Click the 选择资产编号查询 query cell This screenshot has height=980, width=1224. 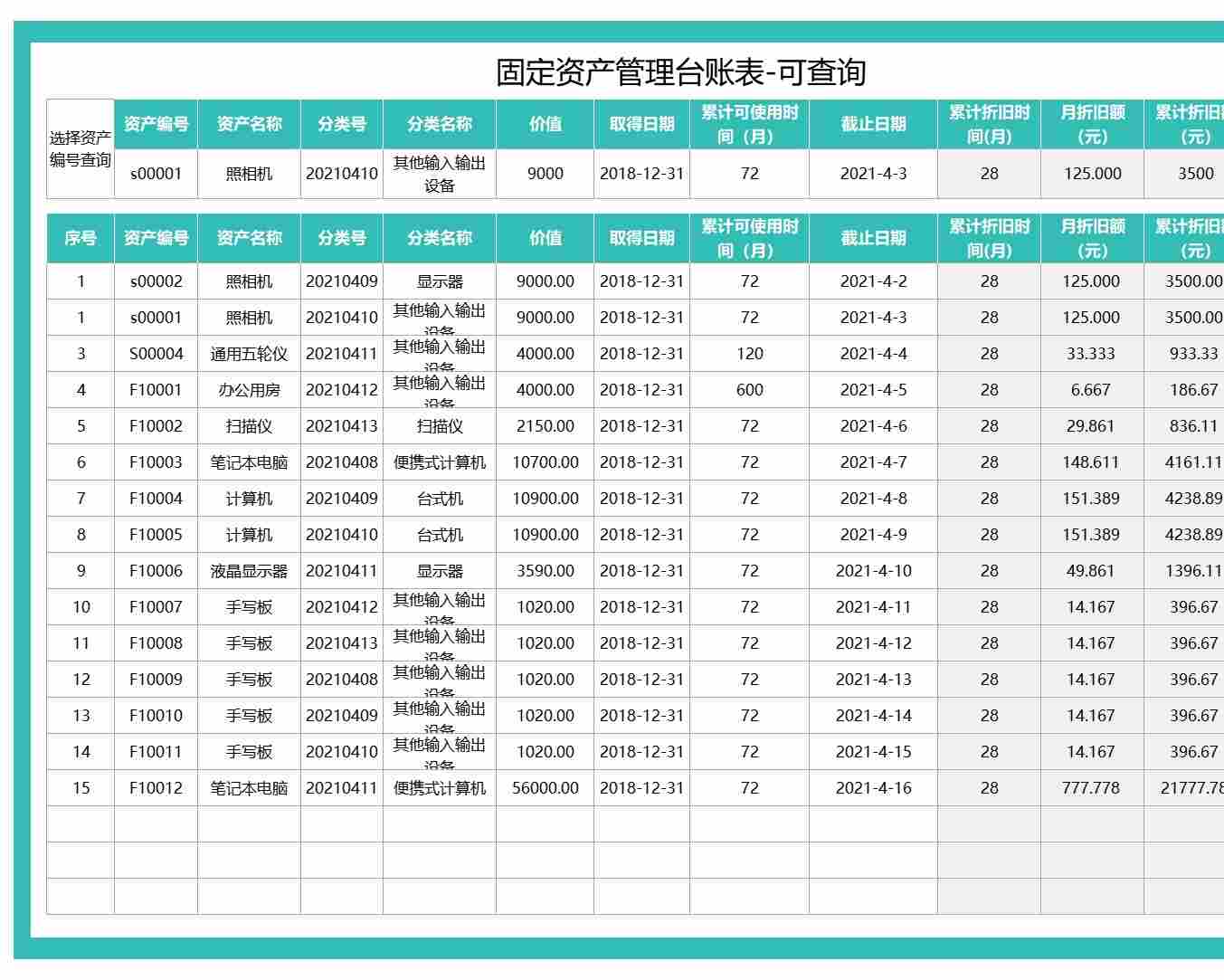click(x=80, y=148)
